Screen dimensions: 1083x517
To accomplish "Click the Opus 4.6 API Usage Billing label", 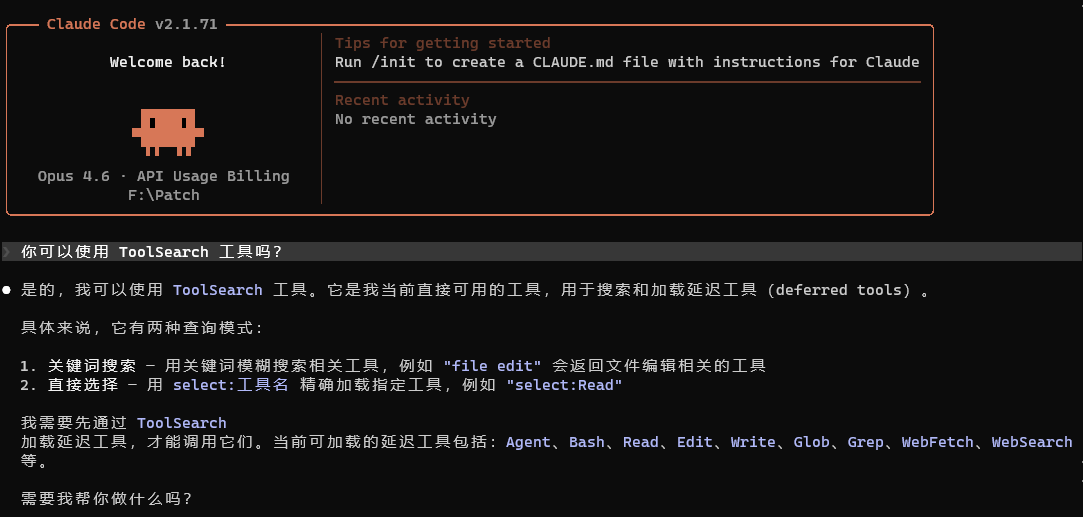I will coord(164,176).
